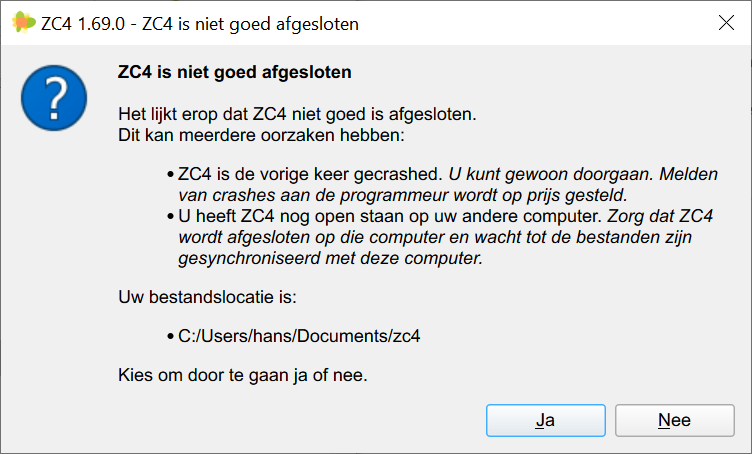Click the line Kies om door te gaan

243,375
